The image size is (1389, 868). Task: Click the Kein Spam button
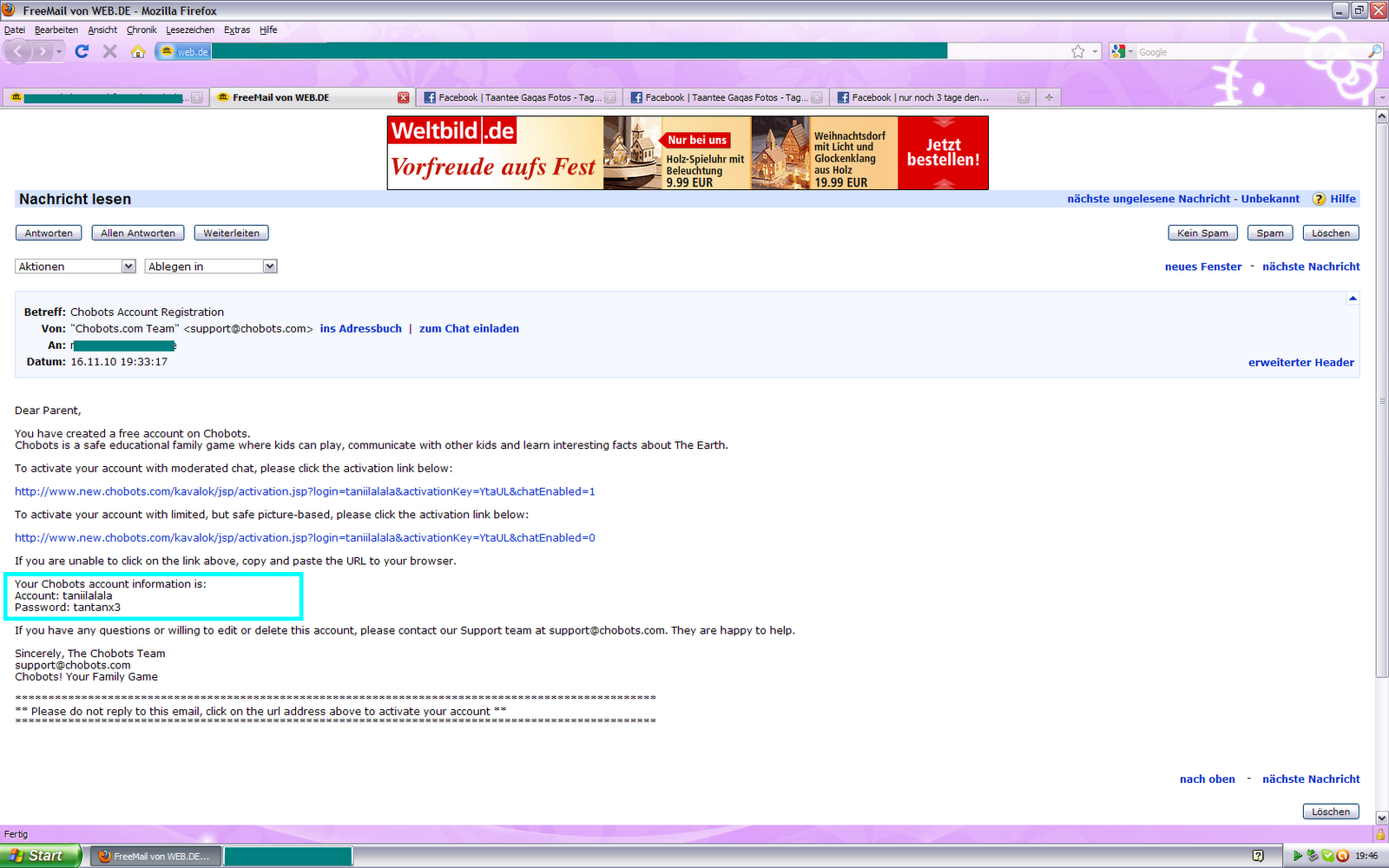[x=1202, y=233]
